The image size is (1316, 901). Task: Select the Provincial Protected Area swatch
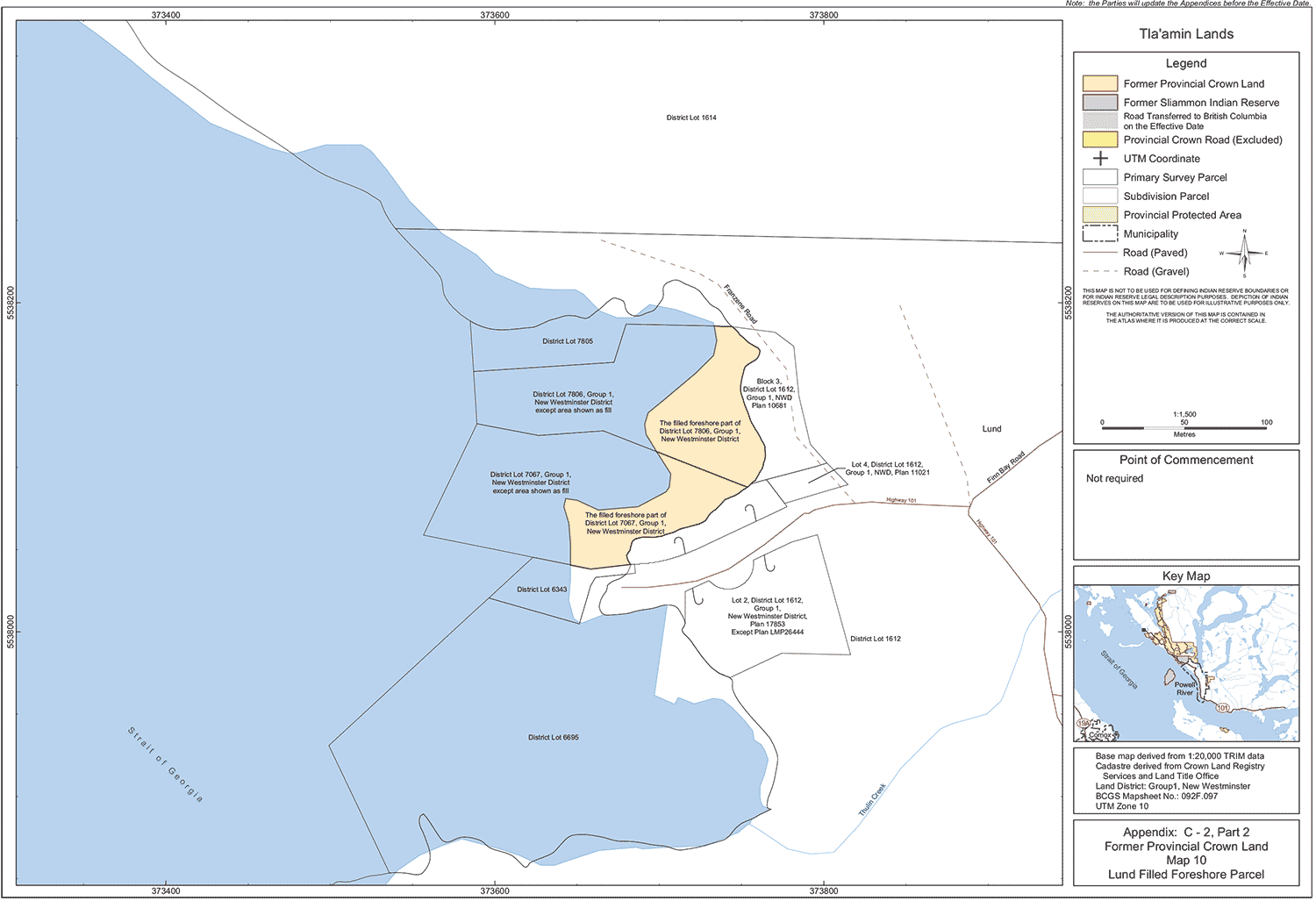click(1100, 215)
